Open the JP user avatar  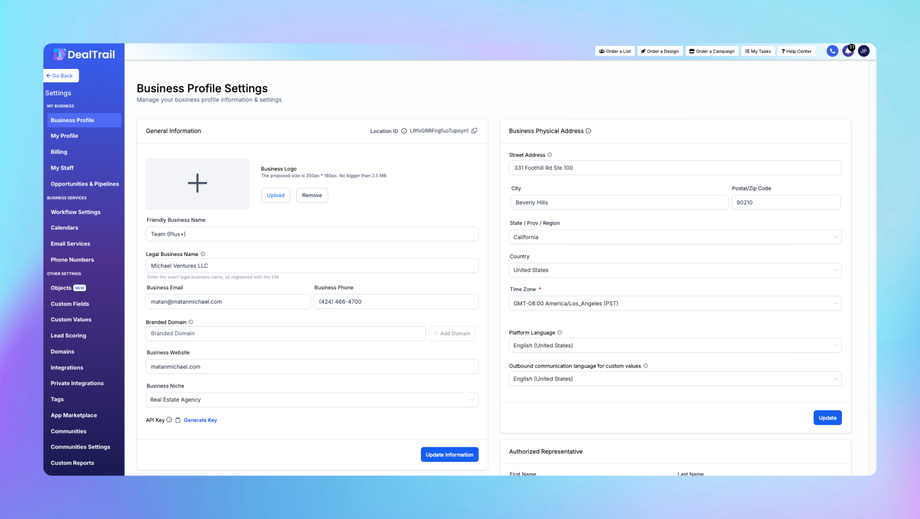click(x=864, y=51)
